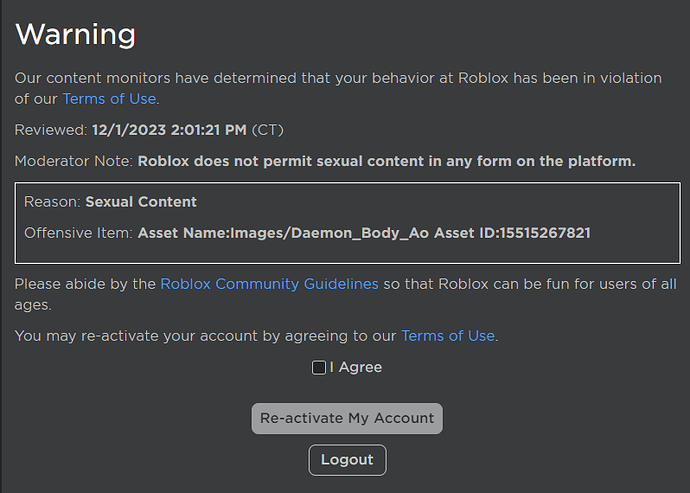Click the 12/1/2023 2:01:21 PM timestamp
Viewport: 690px width, 493px height.
tap(169, 130)
